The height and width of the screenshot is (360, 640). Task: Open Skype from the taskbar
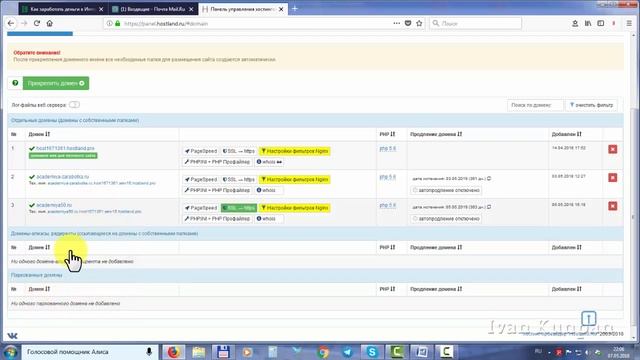tap(372, 352)
